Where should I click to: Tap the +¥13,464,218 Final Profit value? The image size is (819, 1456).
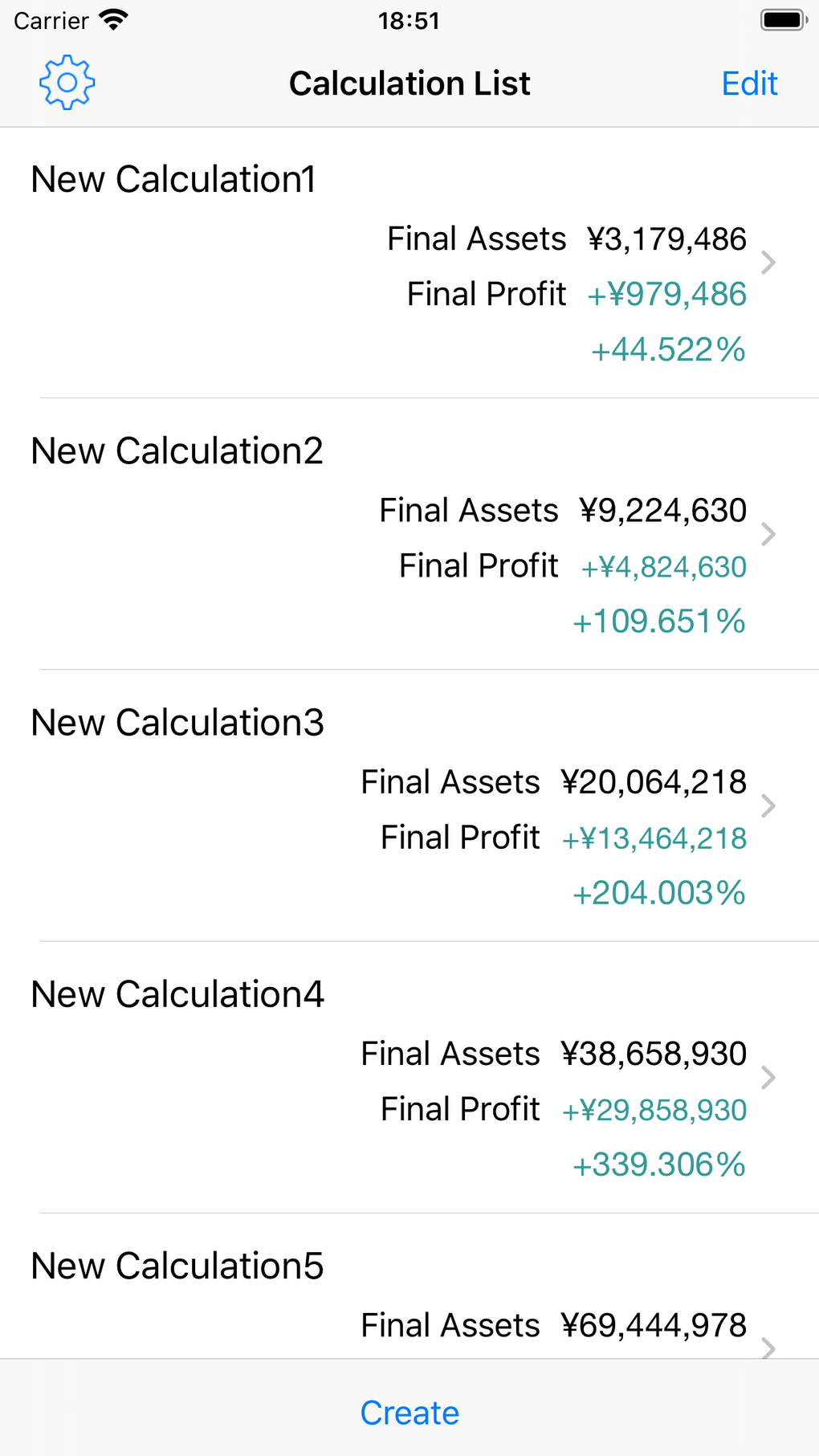(x=654, y=838)
